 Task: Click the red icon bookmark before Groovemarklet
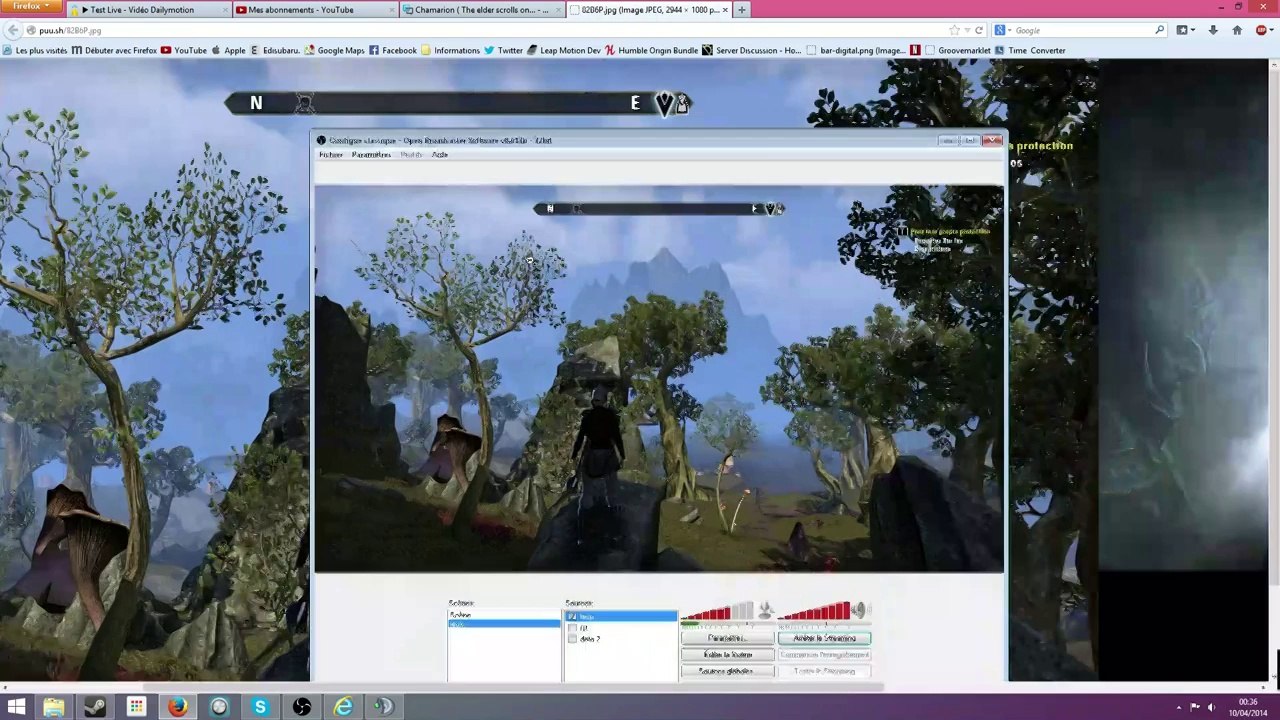coord(915,50)
